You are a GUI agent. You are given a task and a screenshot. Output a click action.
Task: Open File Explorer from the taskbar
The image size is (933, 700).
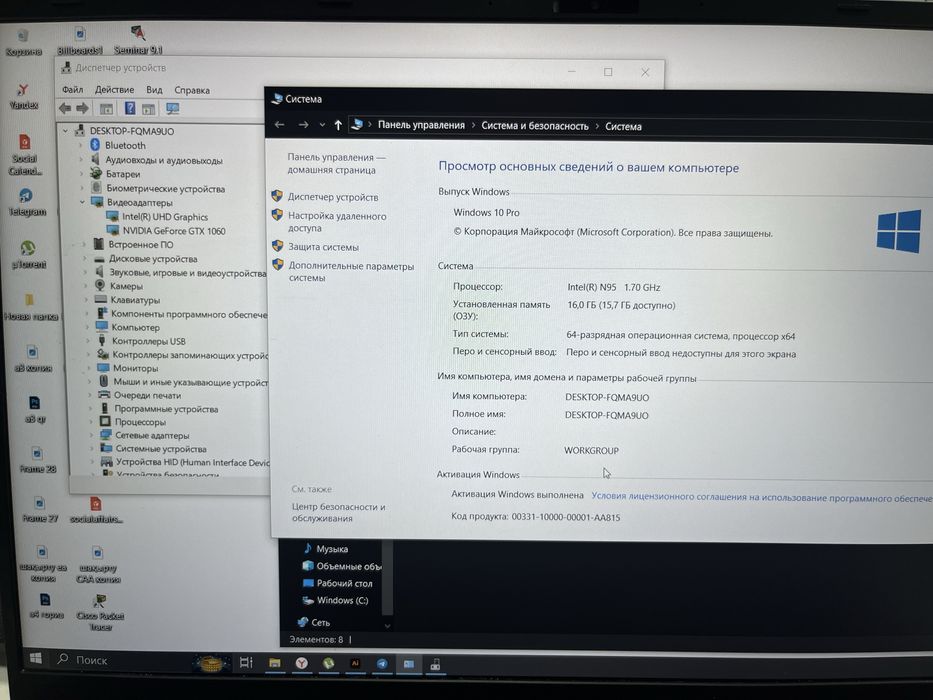pos(274,662)
